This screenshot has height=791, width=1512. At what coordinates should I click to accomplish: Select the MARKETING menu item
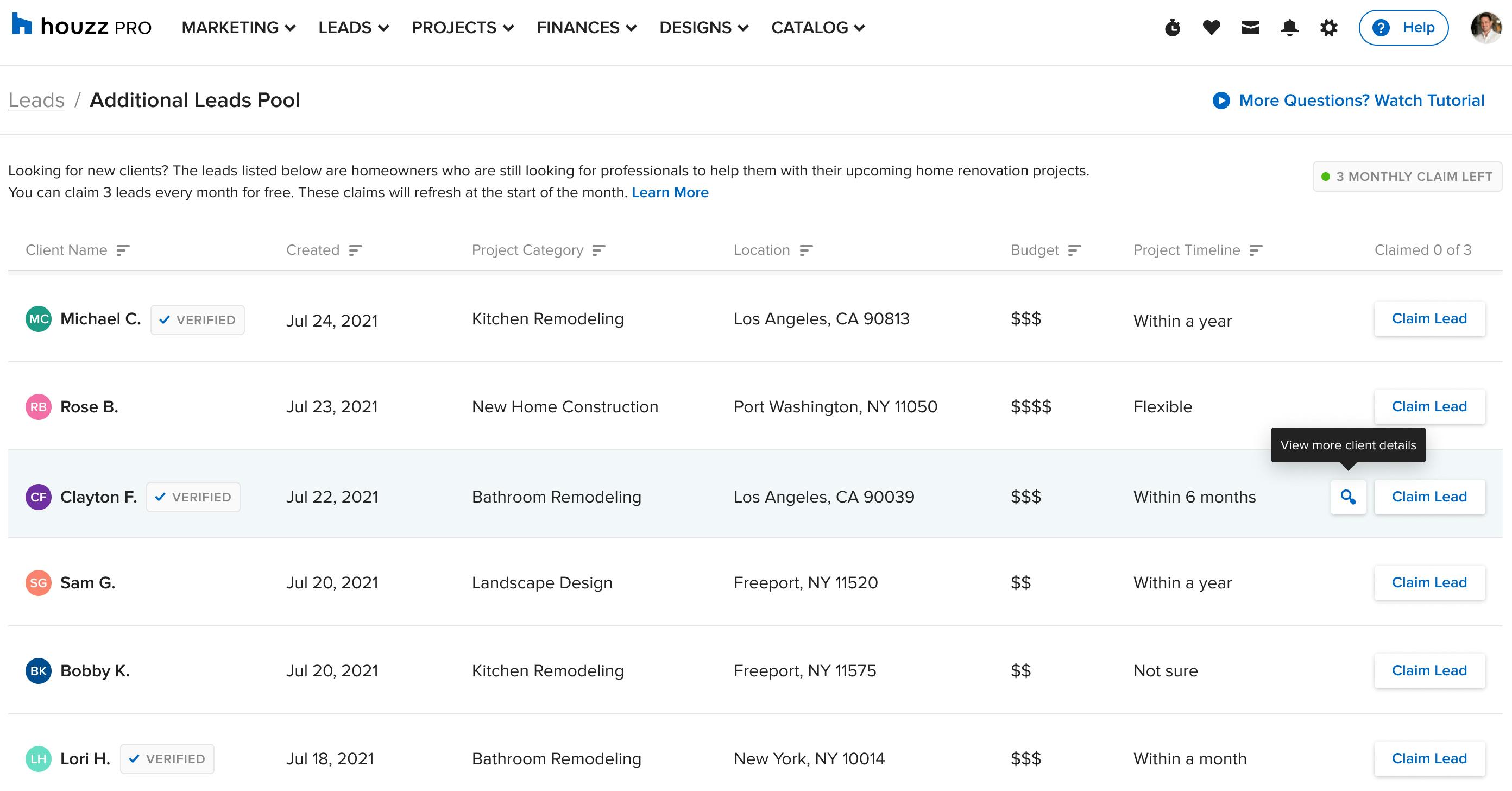pos(230,27)
